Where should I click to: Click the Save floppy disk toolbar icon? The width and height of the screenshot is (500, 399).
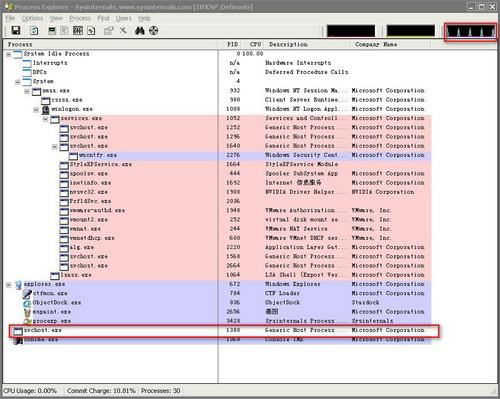(16, 31)
